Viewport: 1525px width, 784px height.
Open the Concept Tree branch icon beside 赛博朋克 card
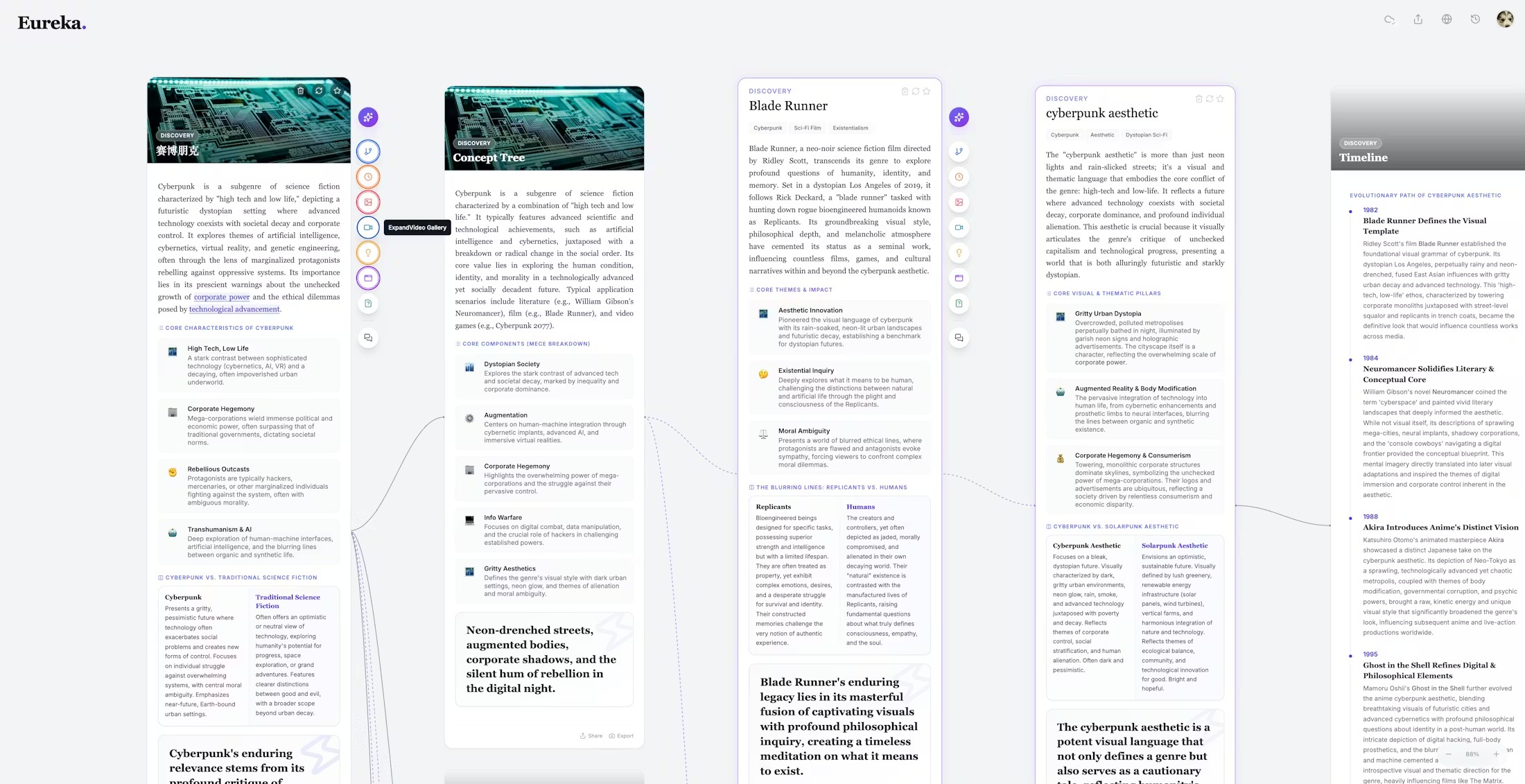click(x=368, y=151)
